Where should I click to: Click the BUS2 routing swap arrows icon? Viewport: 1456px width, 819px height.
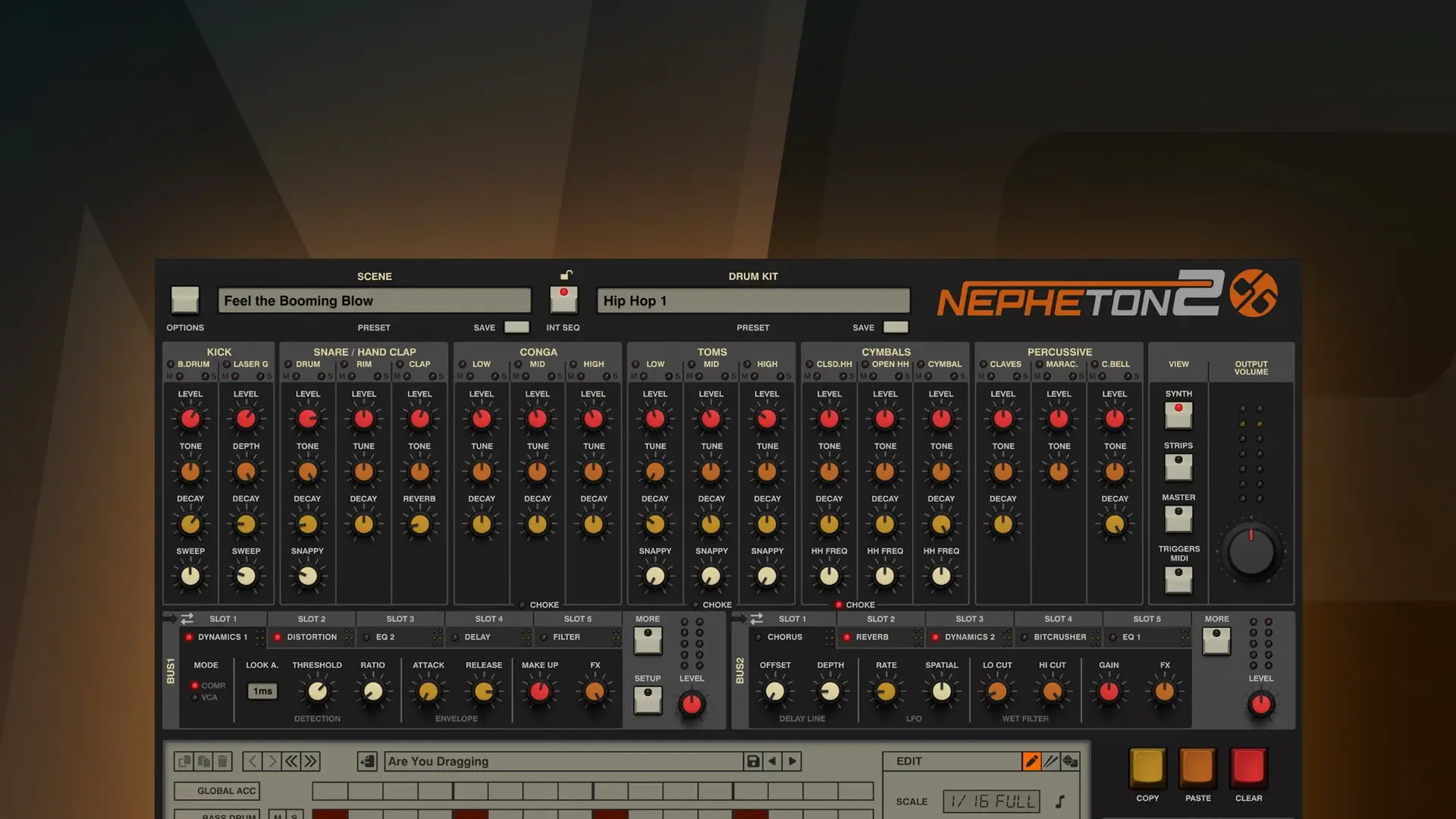pyautogui.click(x=756, y=619)
